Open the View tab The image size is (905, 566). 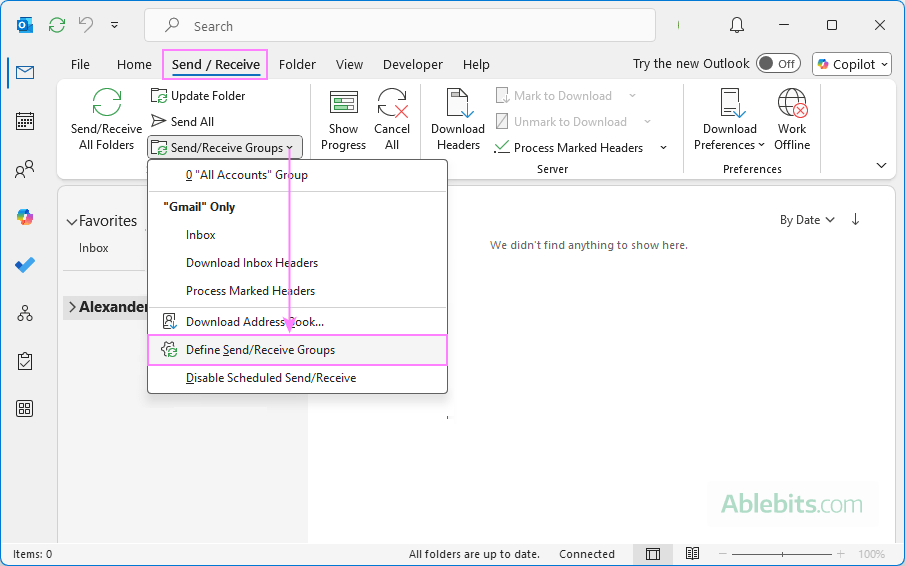pyautogui.click(x=349, y=65)
